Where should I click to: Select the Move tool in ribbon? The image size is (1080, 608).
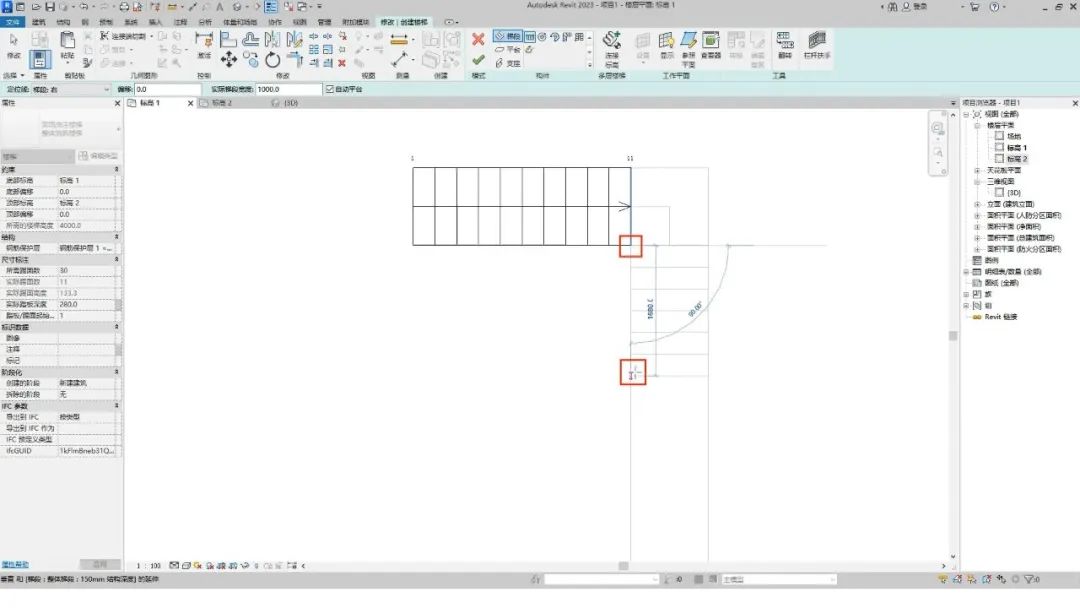coord(228,60)
